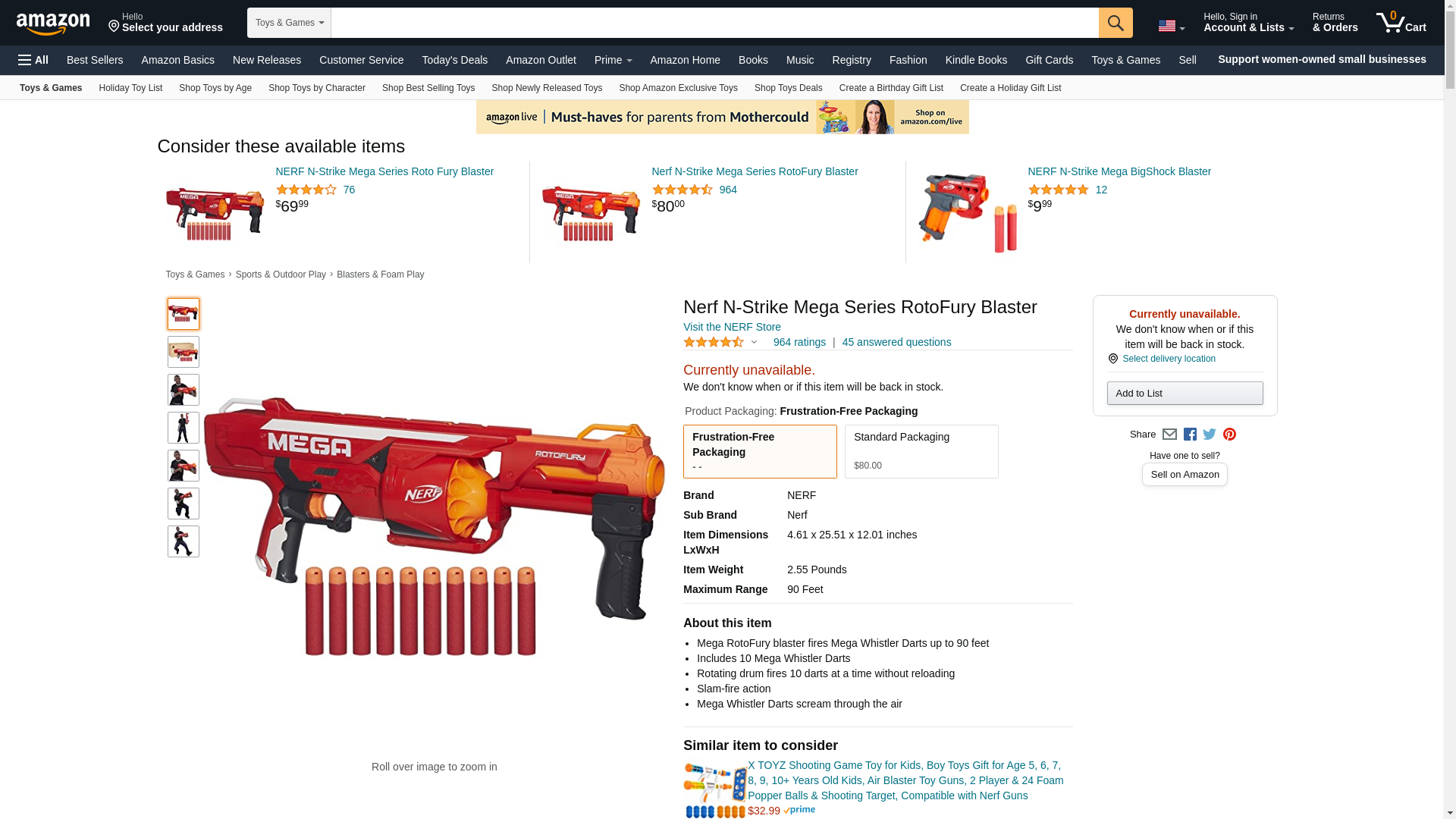Viewport: 1456px width, 819px height.
Task: Select Standard Packaging option
Action: pyautogui.click(x=921, y=451)
